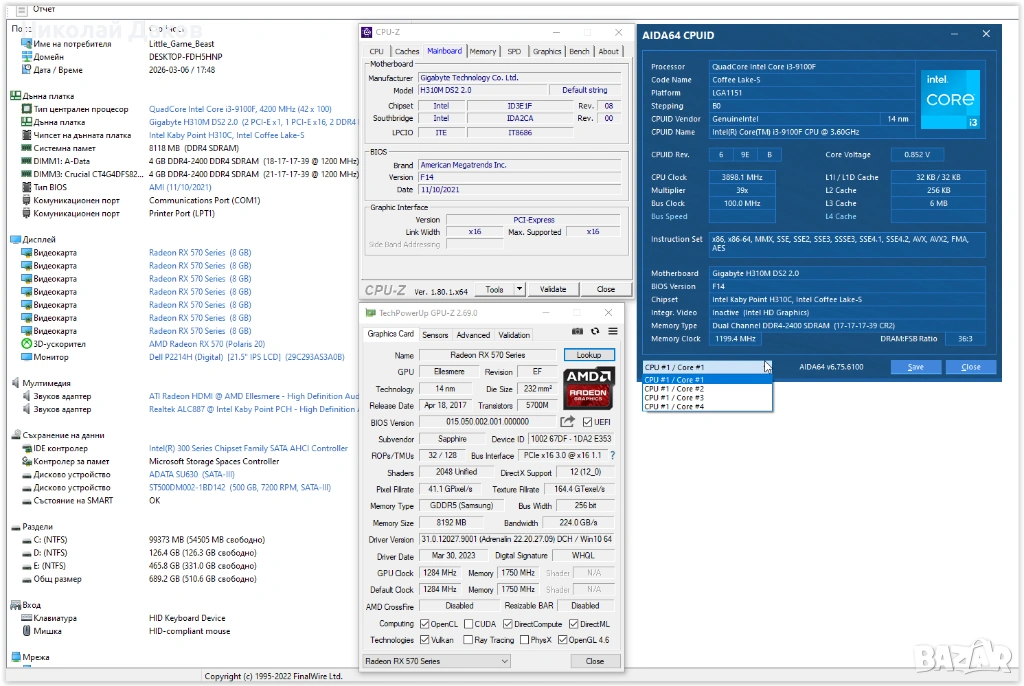Switch to the Memory tab in CPU-Z
1024x686 pixels.
pos(482,51)
